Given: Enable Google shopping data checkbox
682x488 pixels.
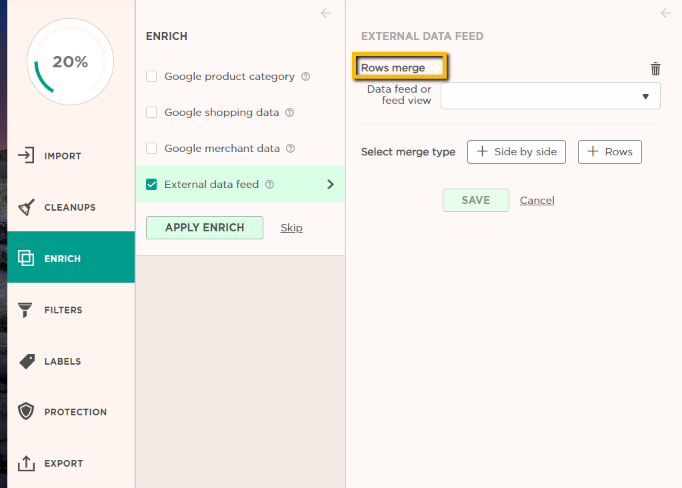Looking at the screenshot, I should [x=151, y=112].
